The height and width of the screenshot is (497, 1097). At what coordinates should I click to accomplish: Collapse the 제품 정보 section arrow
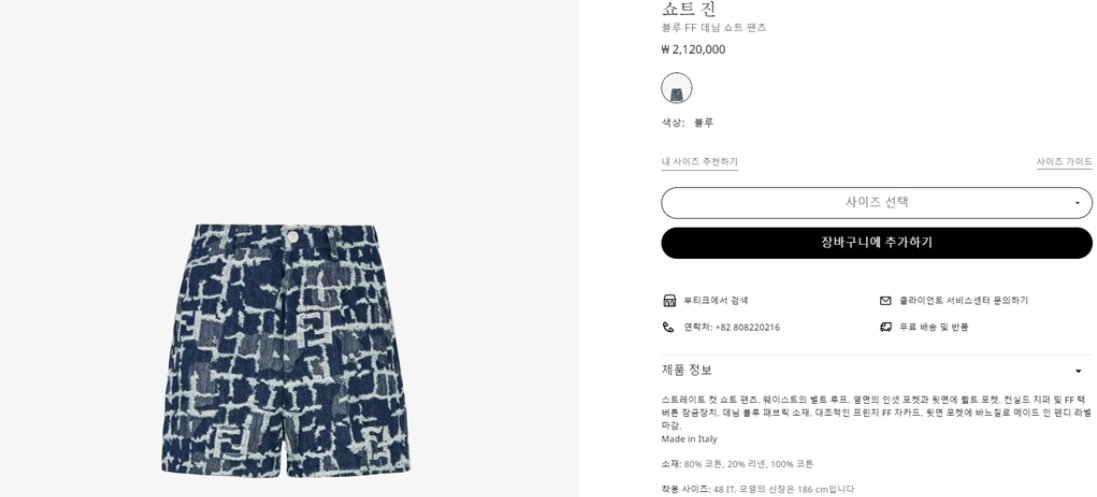tap(1078, 371)
